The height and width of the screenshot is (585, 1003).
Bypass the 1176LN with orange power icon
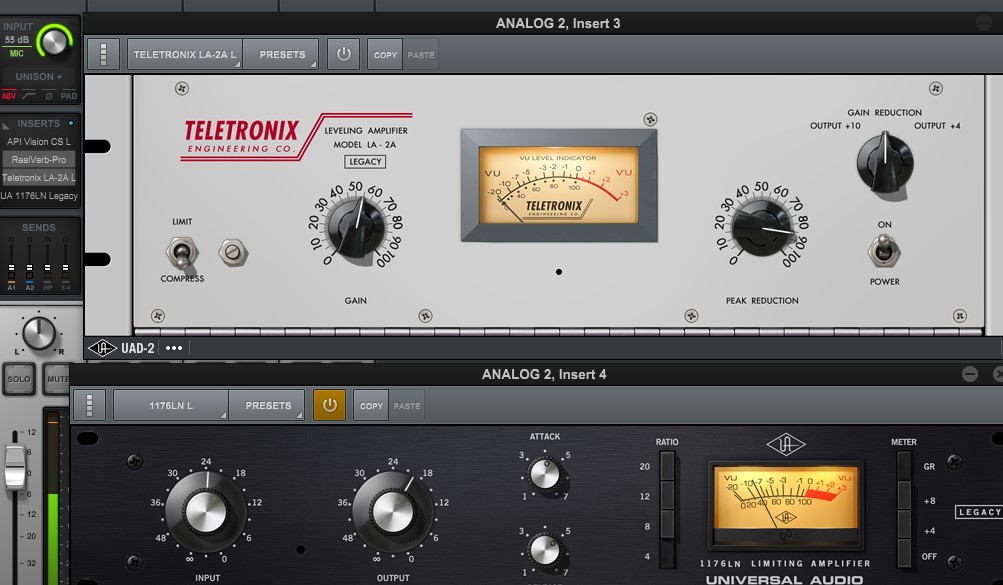330,405
